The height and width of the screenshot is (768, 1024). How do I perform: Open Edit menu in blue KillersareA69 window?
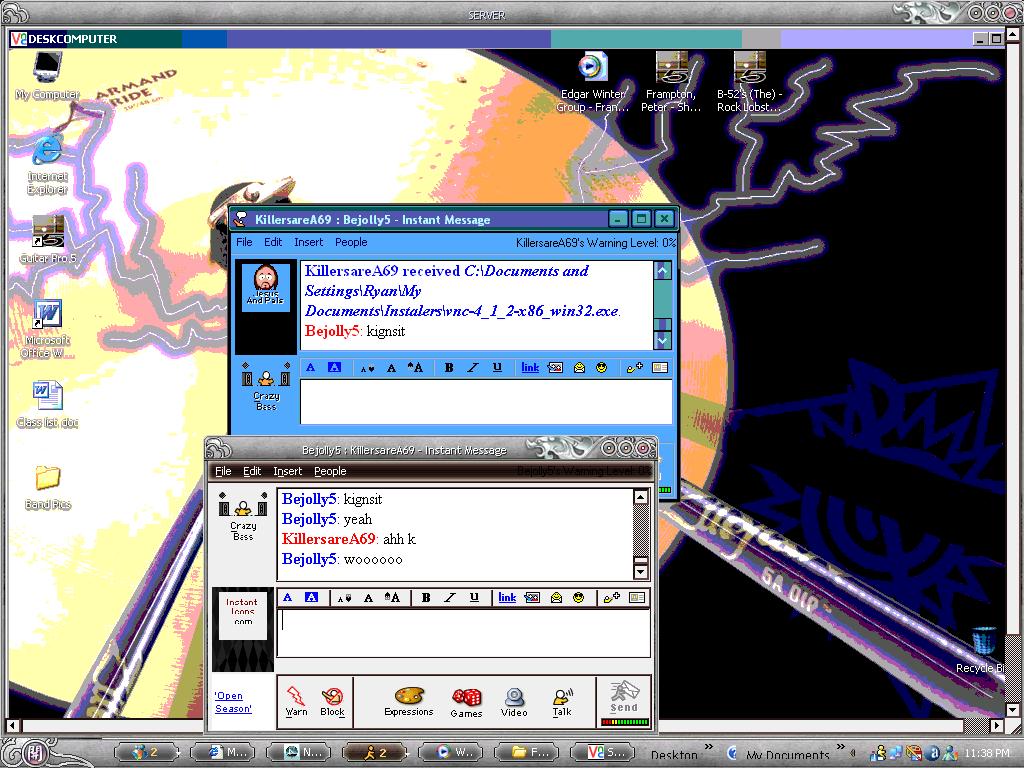pyautogui.click(x=273, y=242)
